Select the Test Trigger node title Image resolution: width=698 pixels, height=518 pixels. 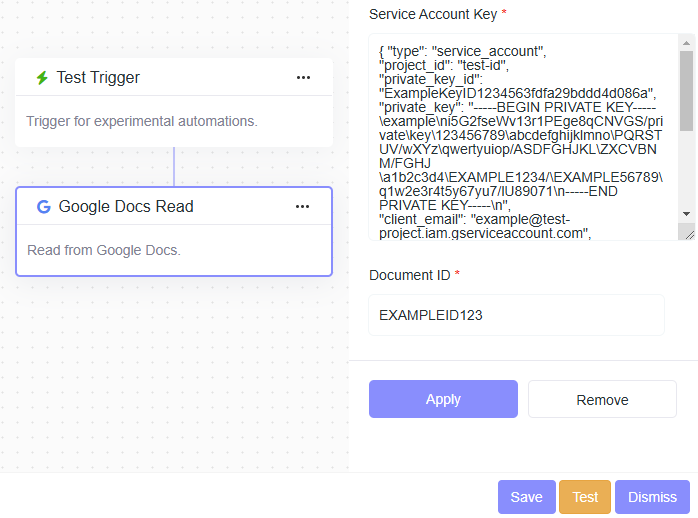coord(98,78)
